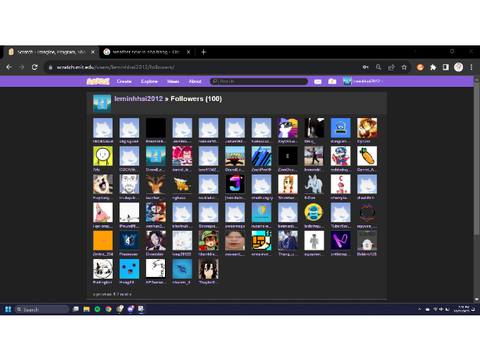Open follower with pink V logo avatar
The width and height of the screenshot is (480, 360).
pyautogui.click(x=341, y=241)
